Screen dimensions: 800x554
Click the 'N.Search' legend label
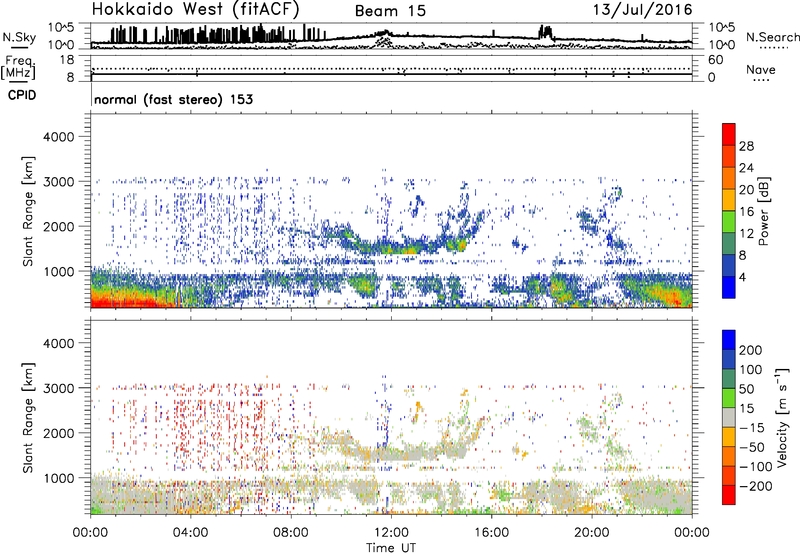(x=773, y=37)
